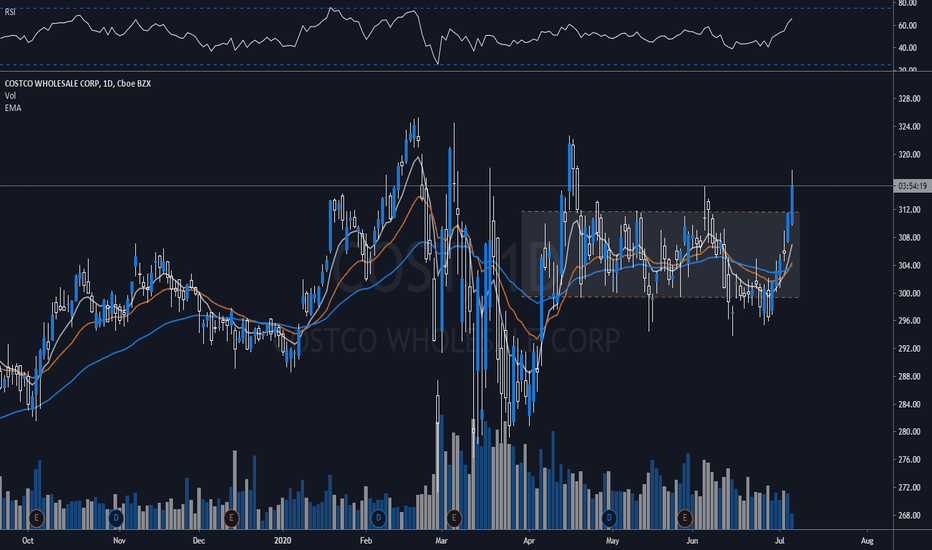Click the May time axis label
932x550 pixels.
pyautogui.click(x=612, y=541)
